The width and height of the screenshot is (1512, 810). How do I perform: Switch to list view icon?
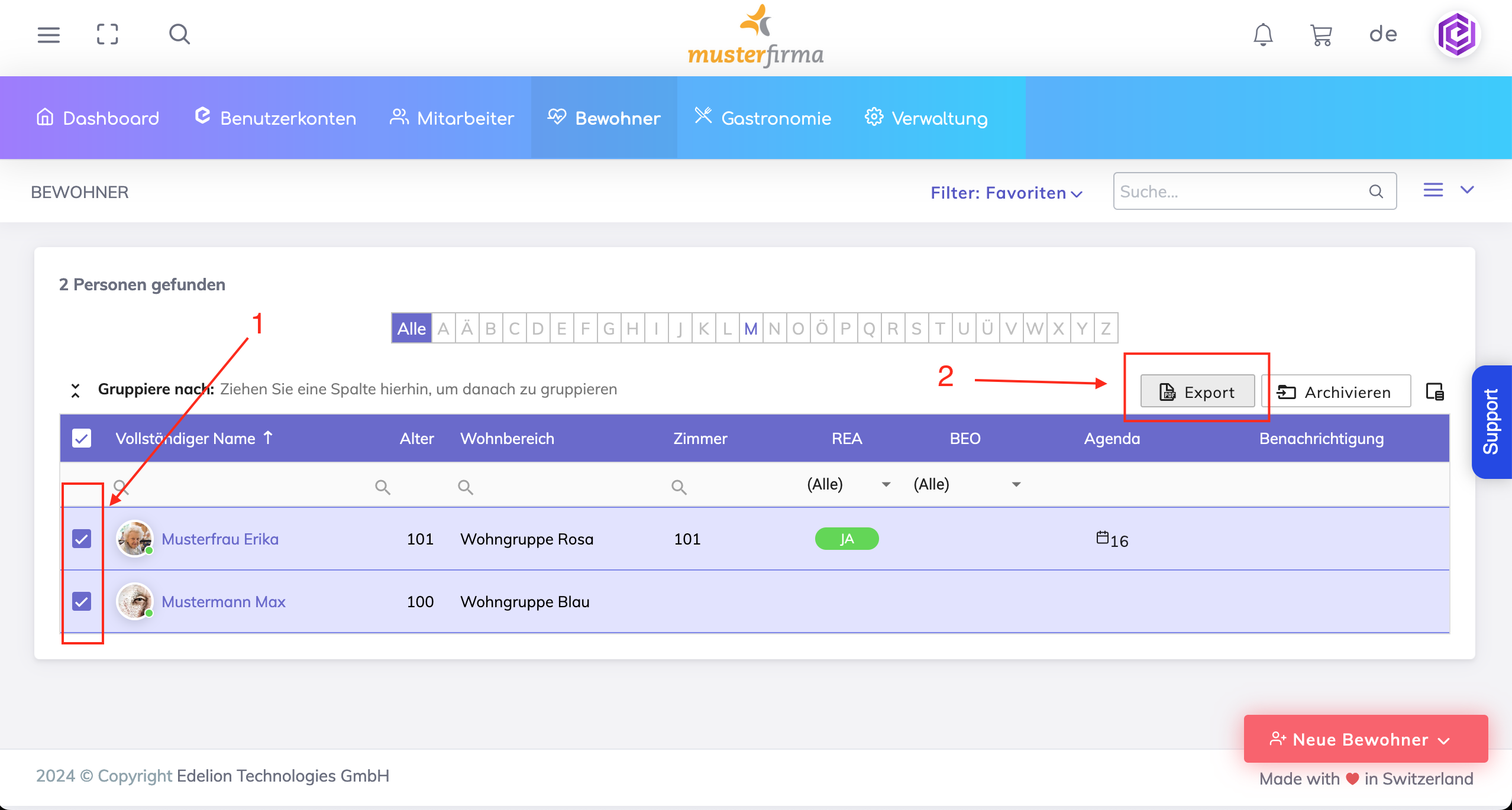click(1433, 190)
